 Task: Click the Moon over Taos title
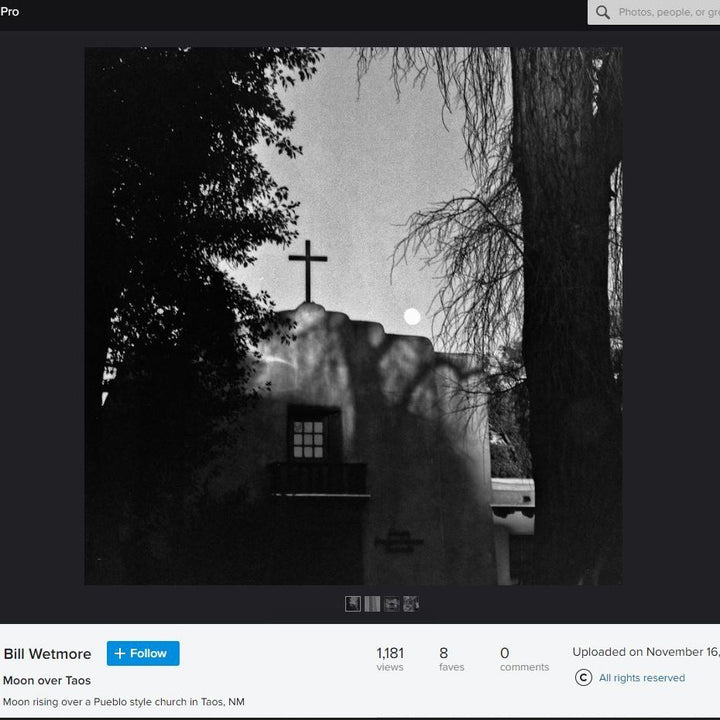coord(47,681)
